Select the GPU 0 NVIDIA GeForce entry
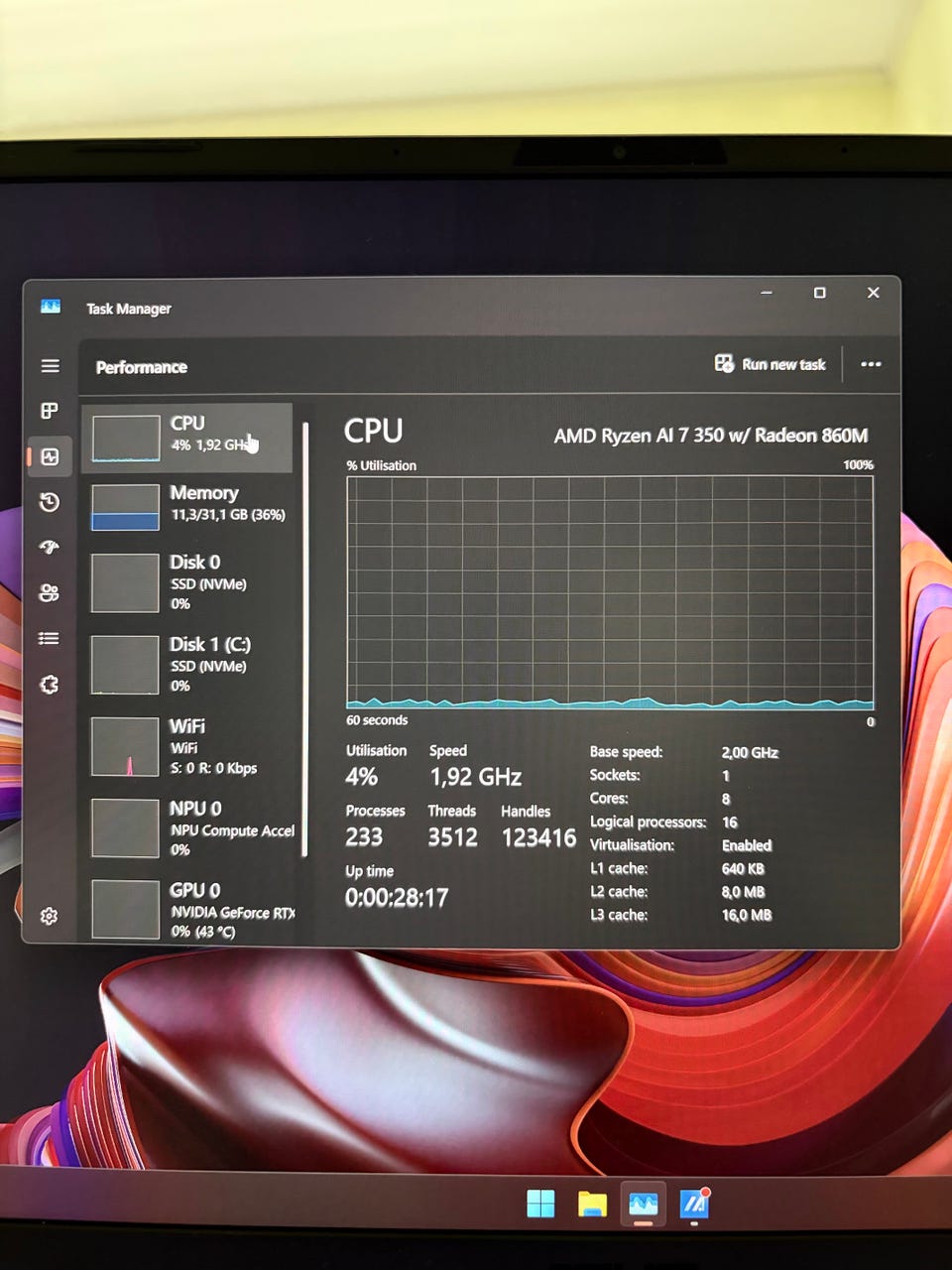 (189, 910)
